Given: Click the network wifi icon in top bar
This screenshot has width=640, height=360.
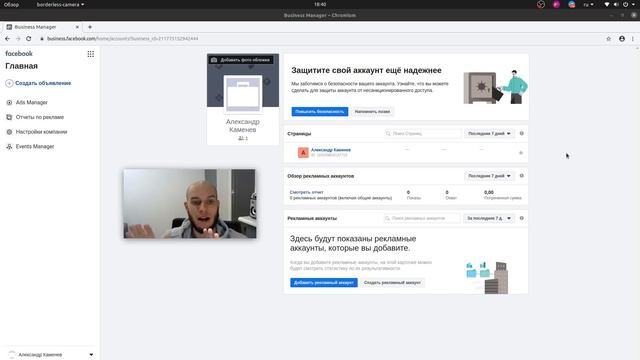Looking at the screenshot, I should [x=607, y=4].
